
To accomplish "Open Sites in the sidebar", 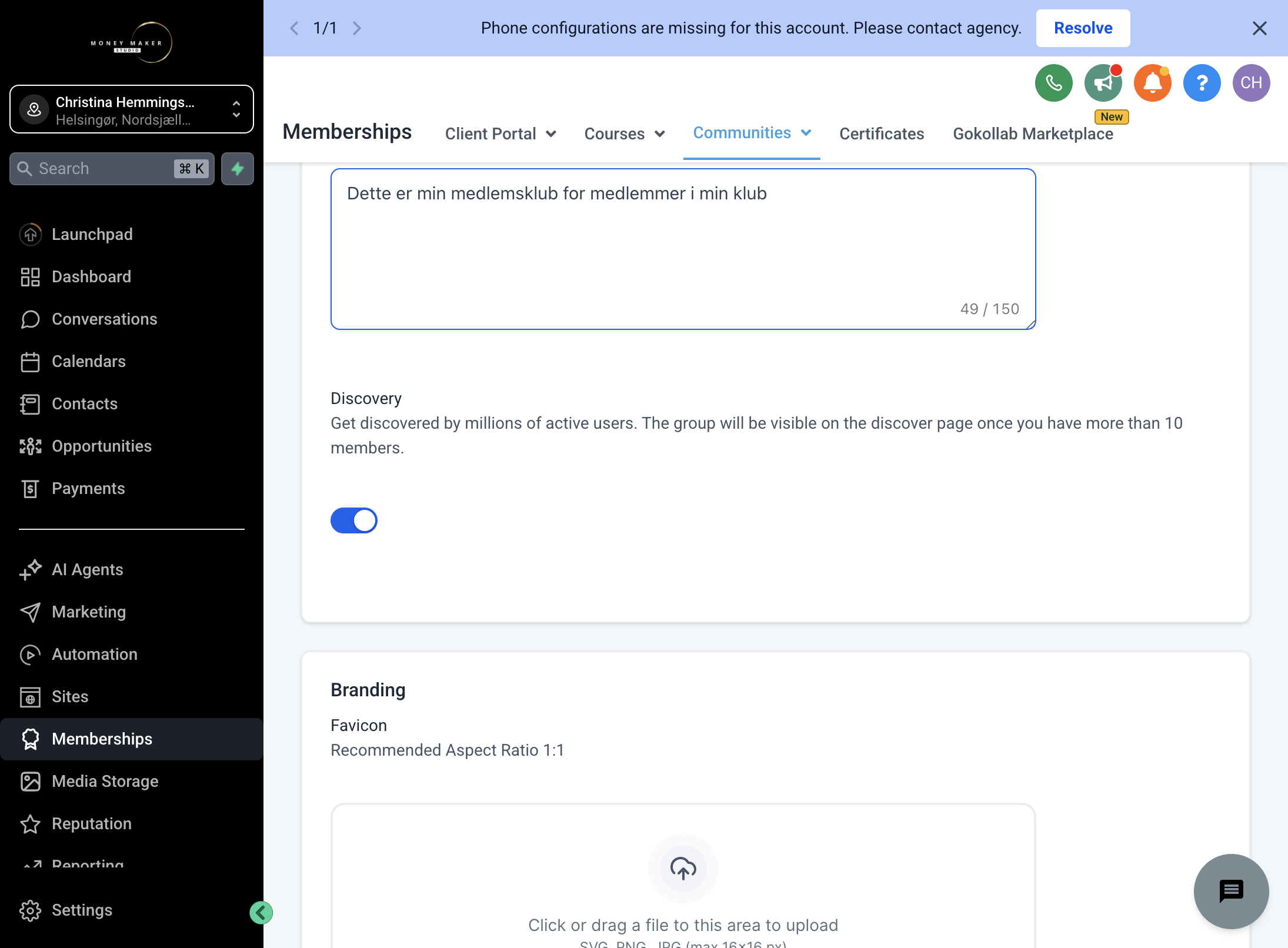I will click(x=132, y=696).
